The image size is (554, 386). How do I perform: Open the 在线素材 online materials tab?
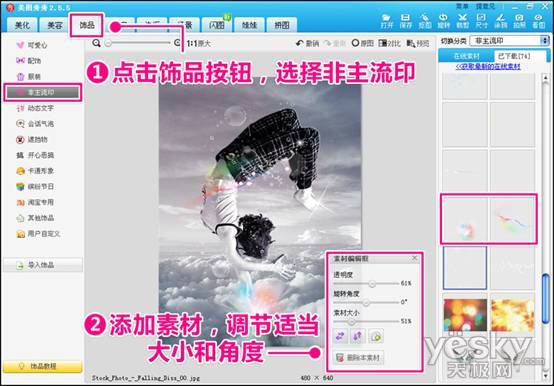pos(466,56)
